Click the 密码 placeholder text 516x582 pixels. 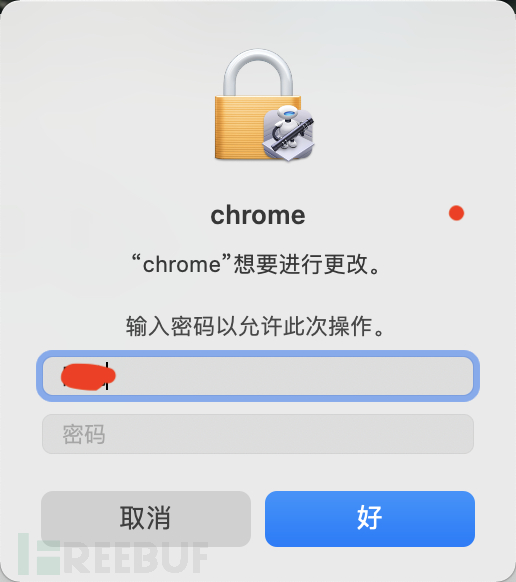pos(84,434)
